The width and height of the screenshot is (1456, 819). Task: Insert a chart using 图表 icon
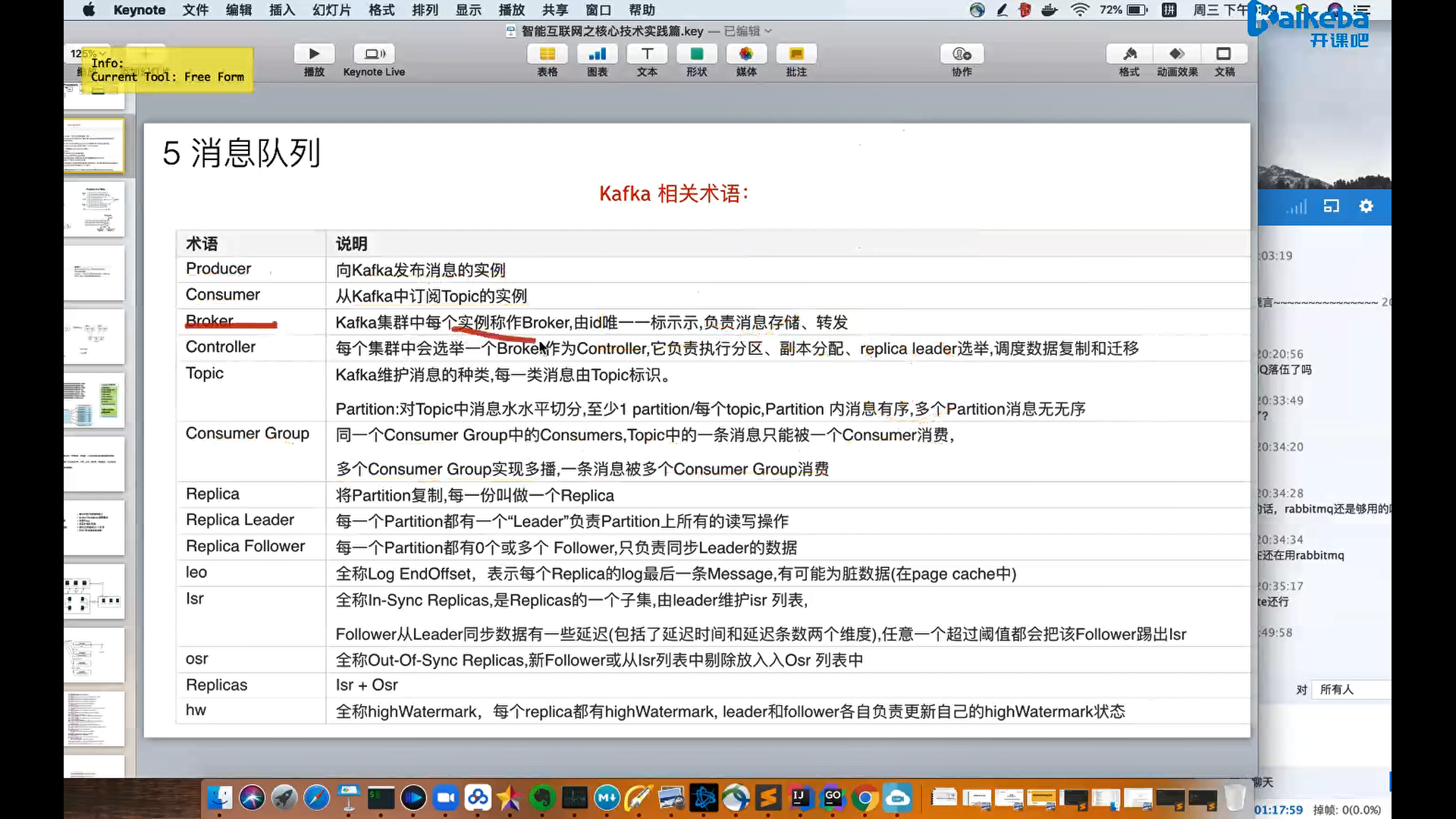click(x=597, y=54)
